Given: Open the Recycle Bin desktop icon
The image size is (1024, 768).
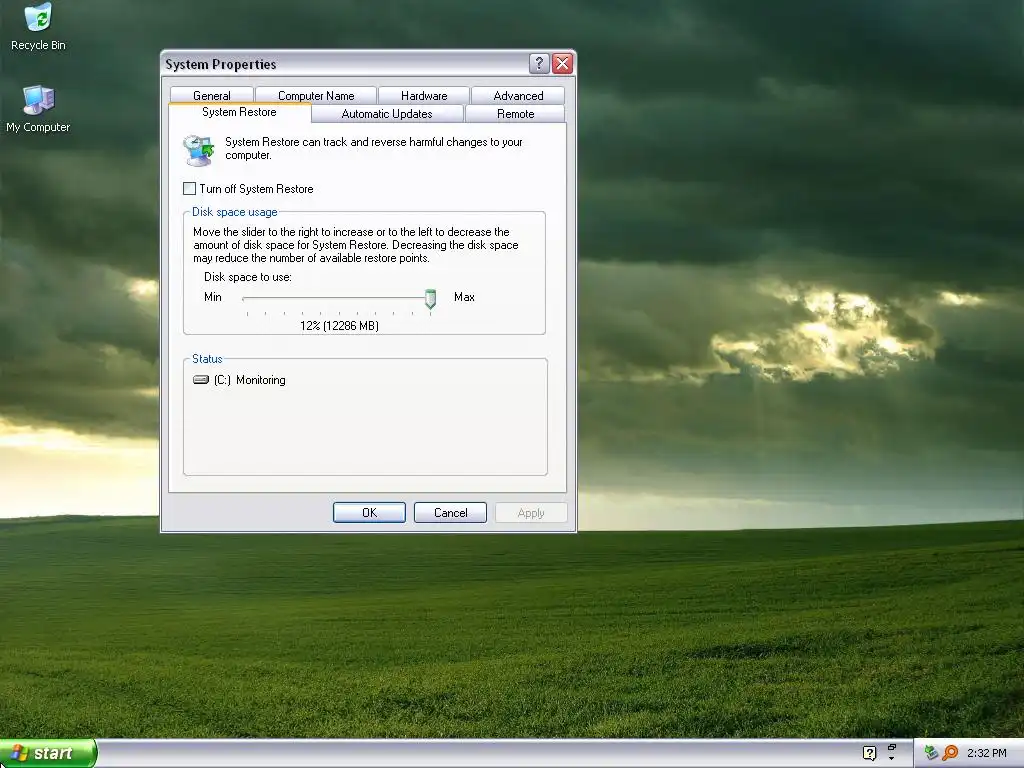Looking at the screenshot, I should click(38, 26).
